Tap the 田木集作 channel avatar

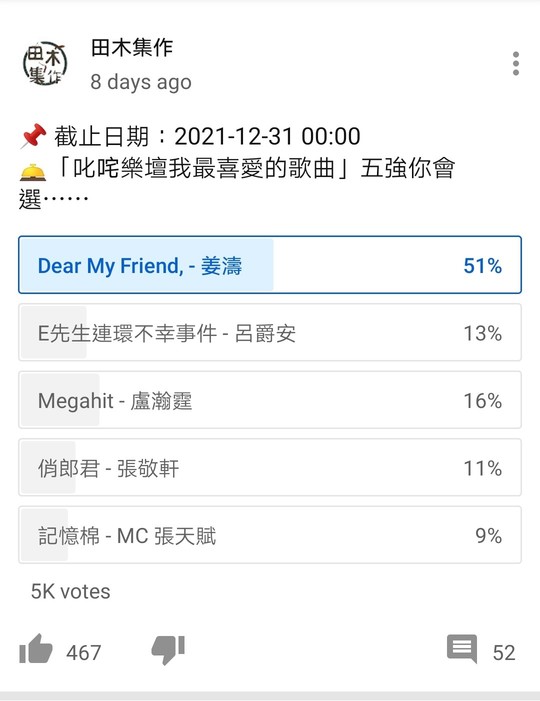[45, 63]
